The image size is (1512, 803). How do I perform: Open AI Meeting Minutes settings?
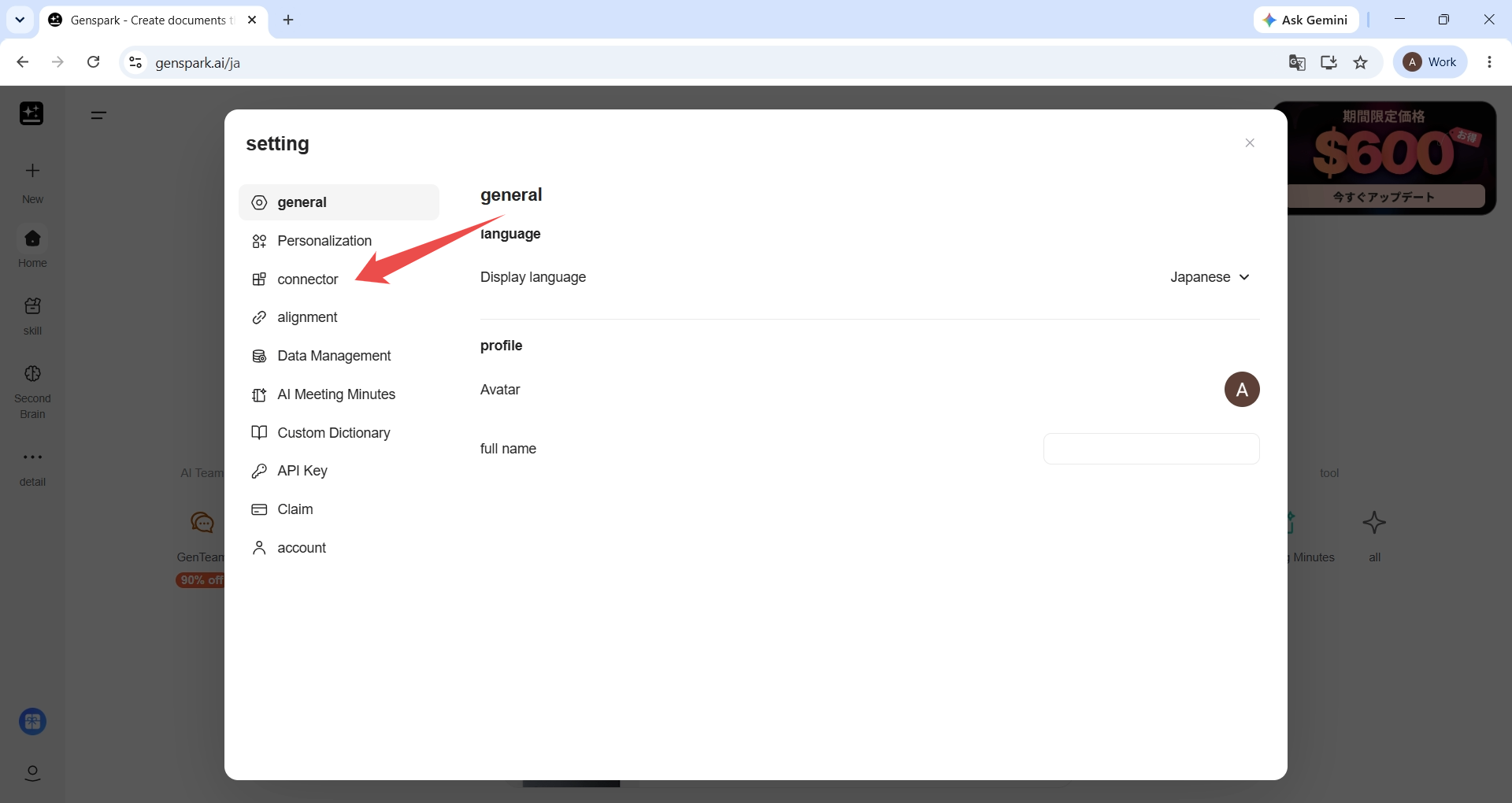[x=339, y=394]
